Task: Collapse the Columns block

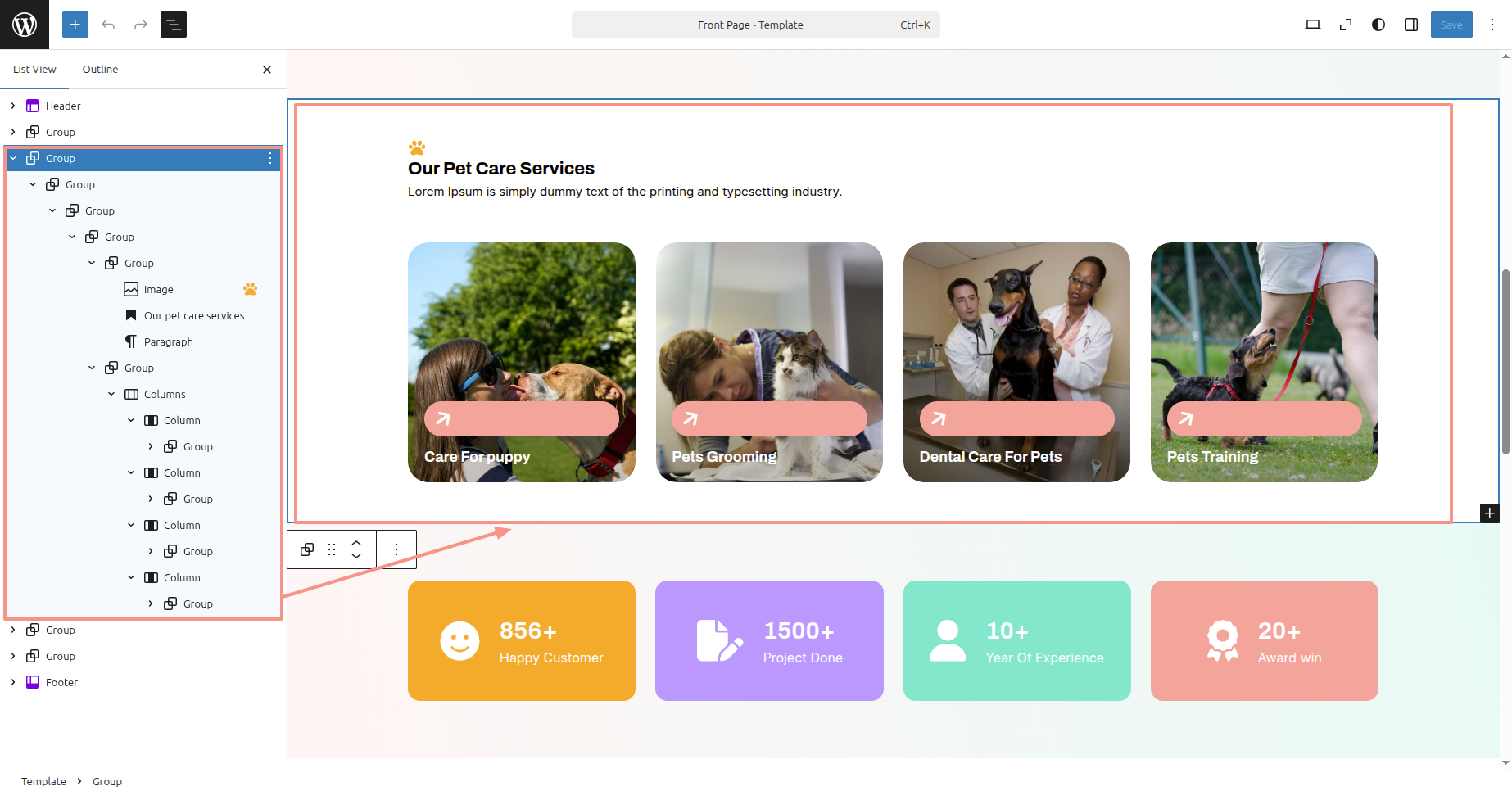Action: (x=111, y=394)
